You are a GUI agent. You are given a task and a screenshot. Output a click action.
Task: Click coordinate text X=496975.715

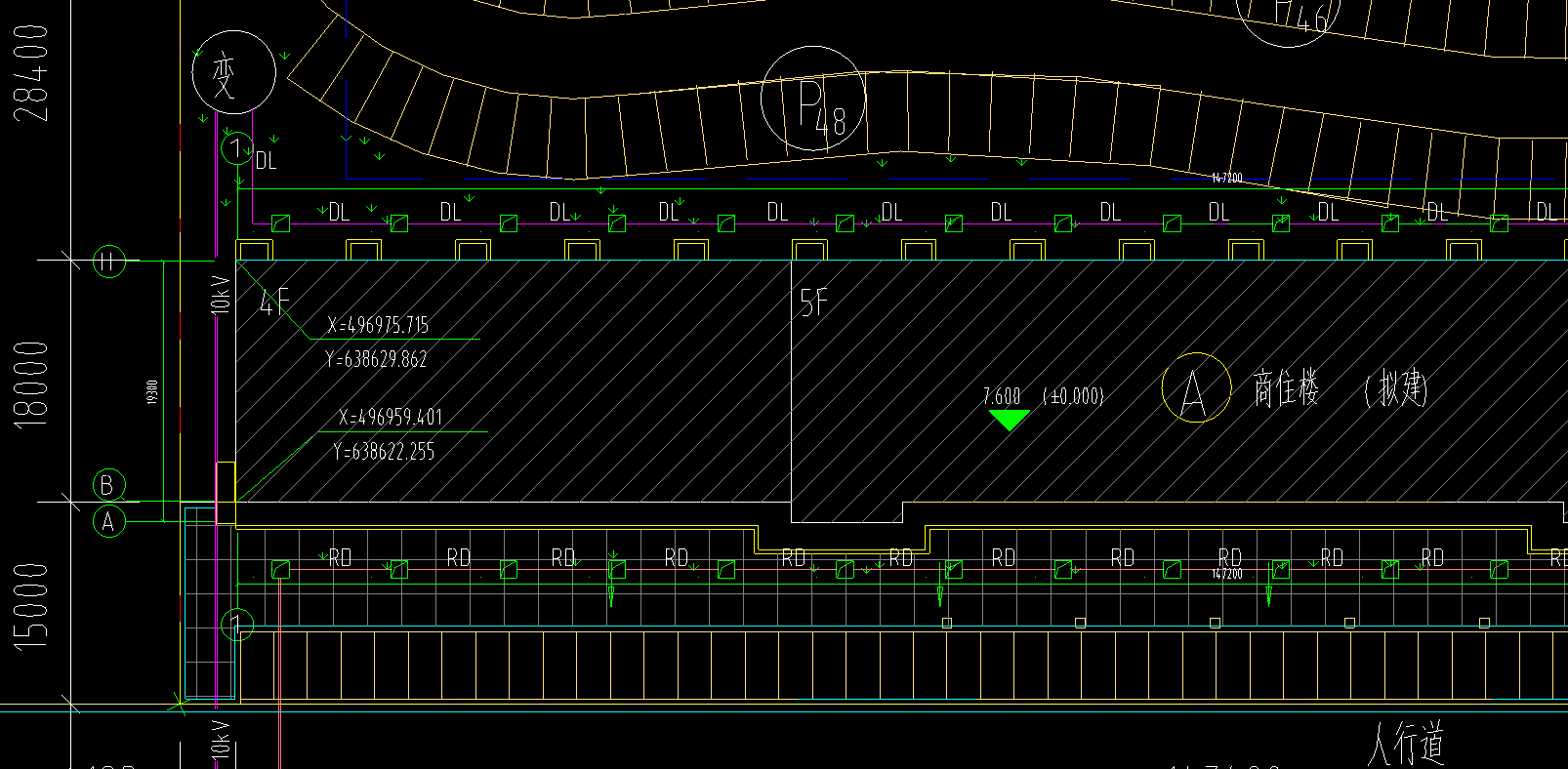pyautogui.click(x=378, y=325)
